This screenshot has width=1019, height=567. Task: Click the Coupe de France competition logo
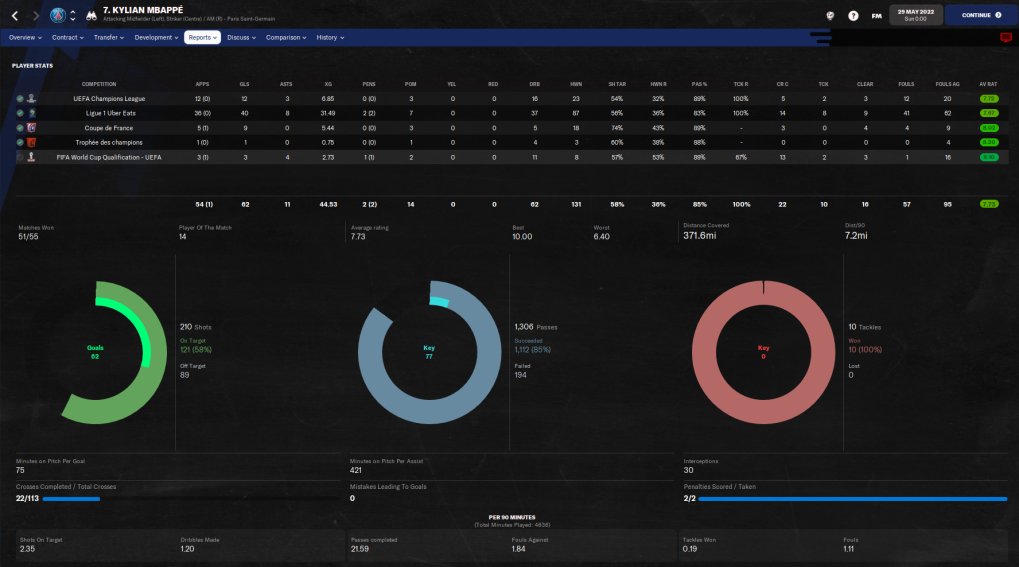(x=31, y=127)
